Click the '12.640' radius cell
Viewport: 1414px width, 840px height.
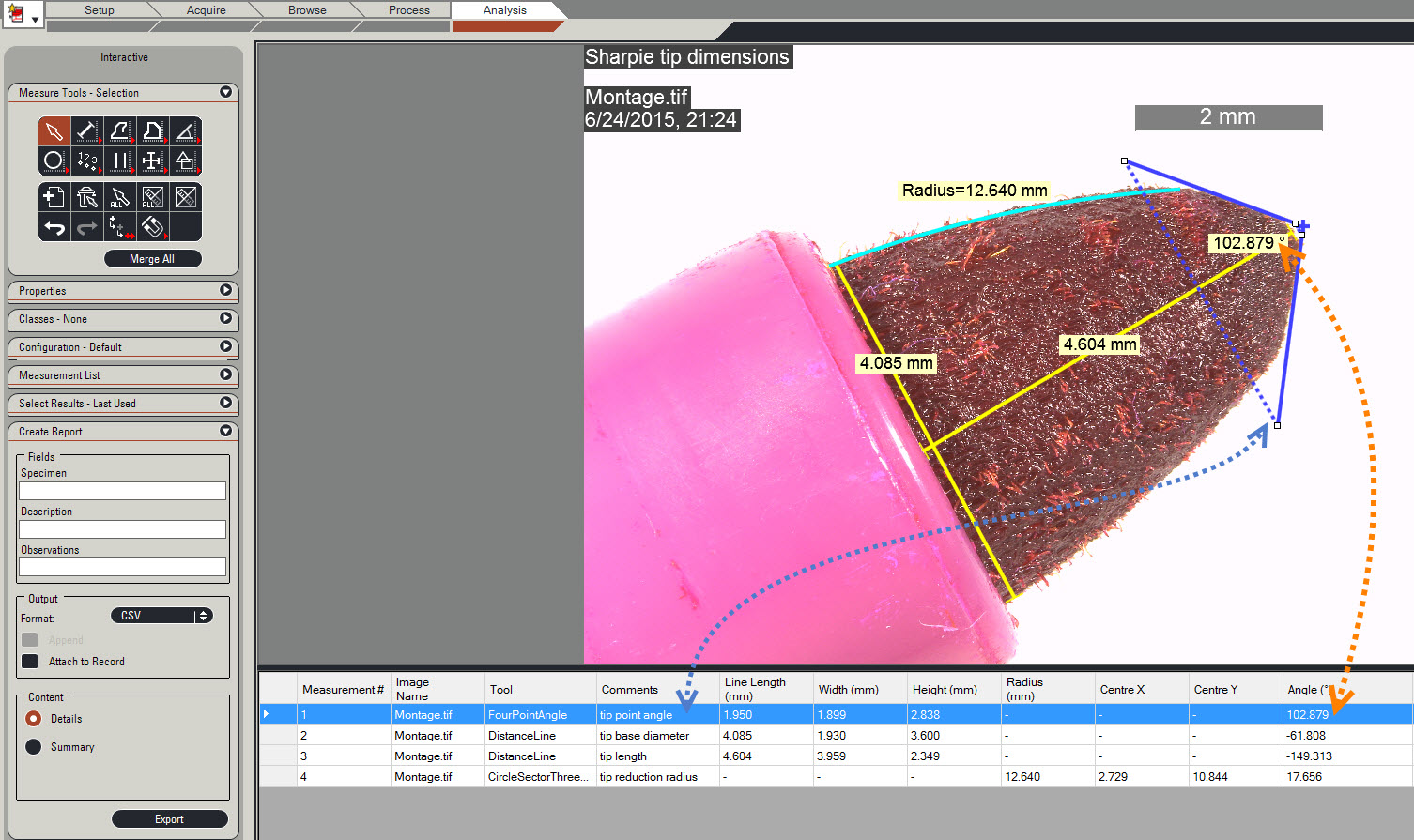pos(1048,777)
